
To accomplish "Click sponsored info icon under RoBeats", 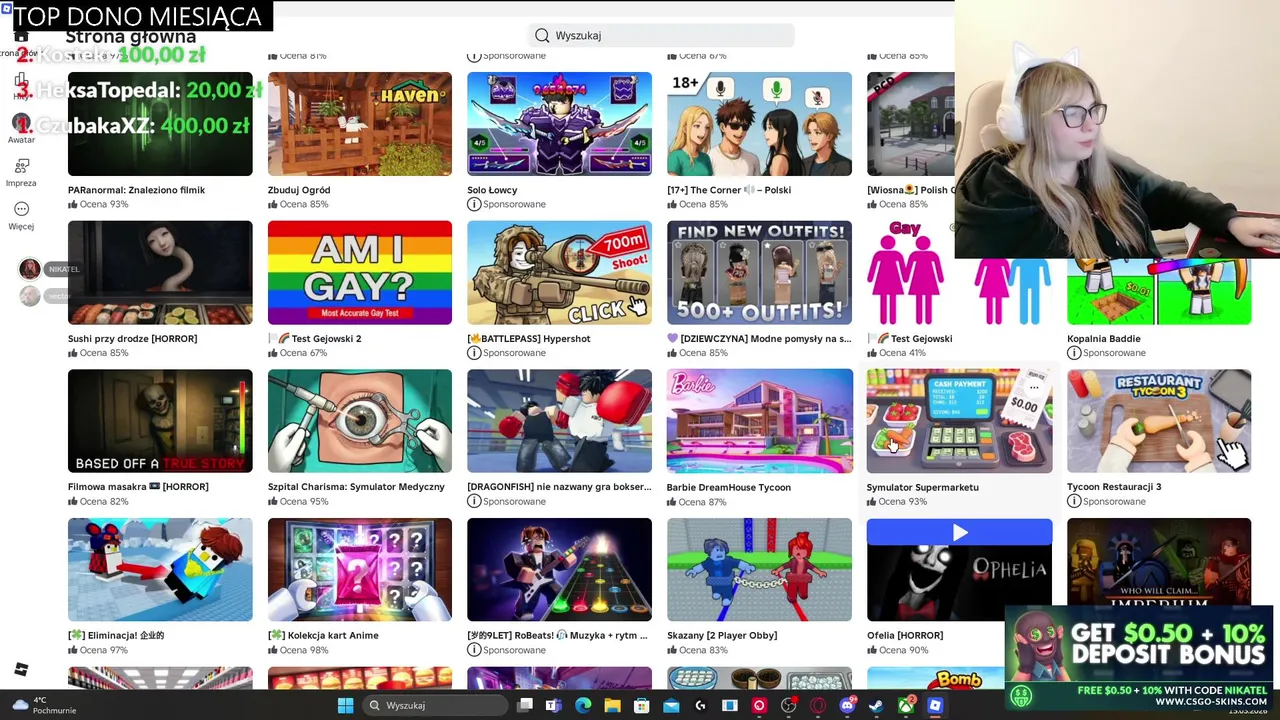I will pyautogui.click(x=474, y=650).
